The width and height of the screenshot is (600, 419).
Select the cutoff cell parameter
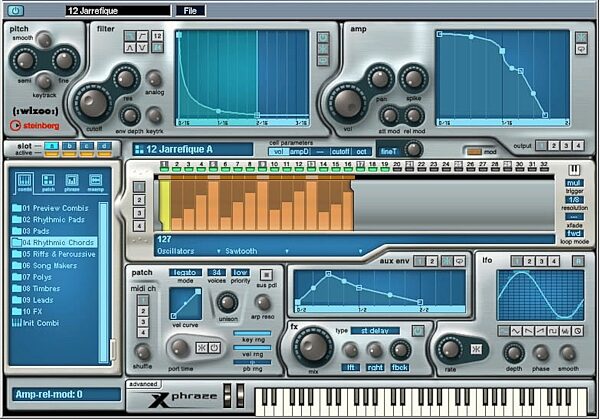(341, 152)
